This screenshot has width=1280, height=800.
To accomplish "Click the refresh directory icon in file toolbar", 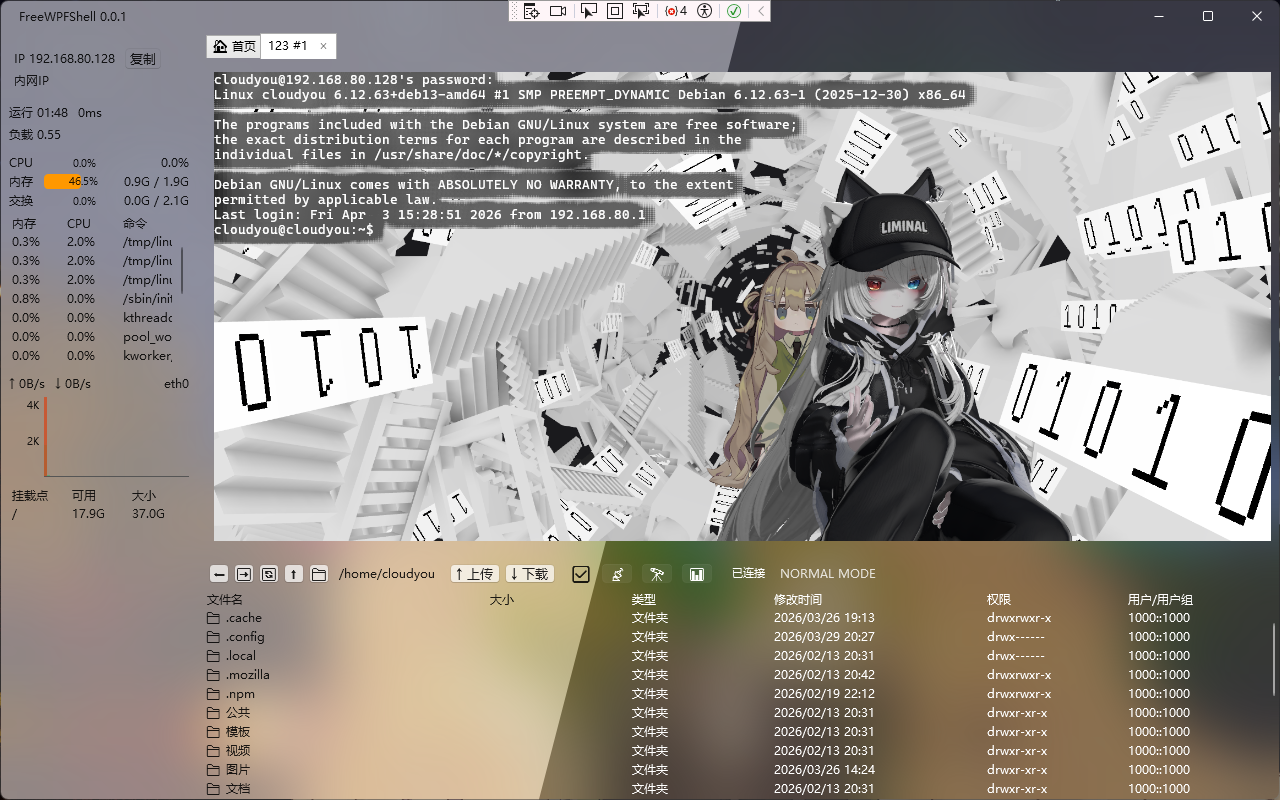I will point(269,574).
